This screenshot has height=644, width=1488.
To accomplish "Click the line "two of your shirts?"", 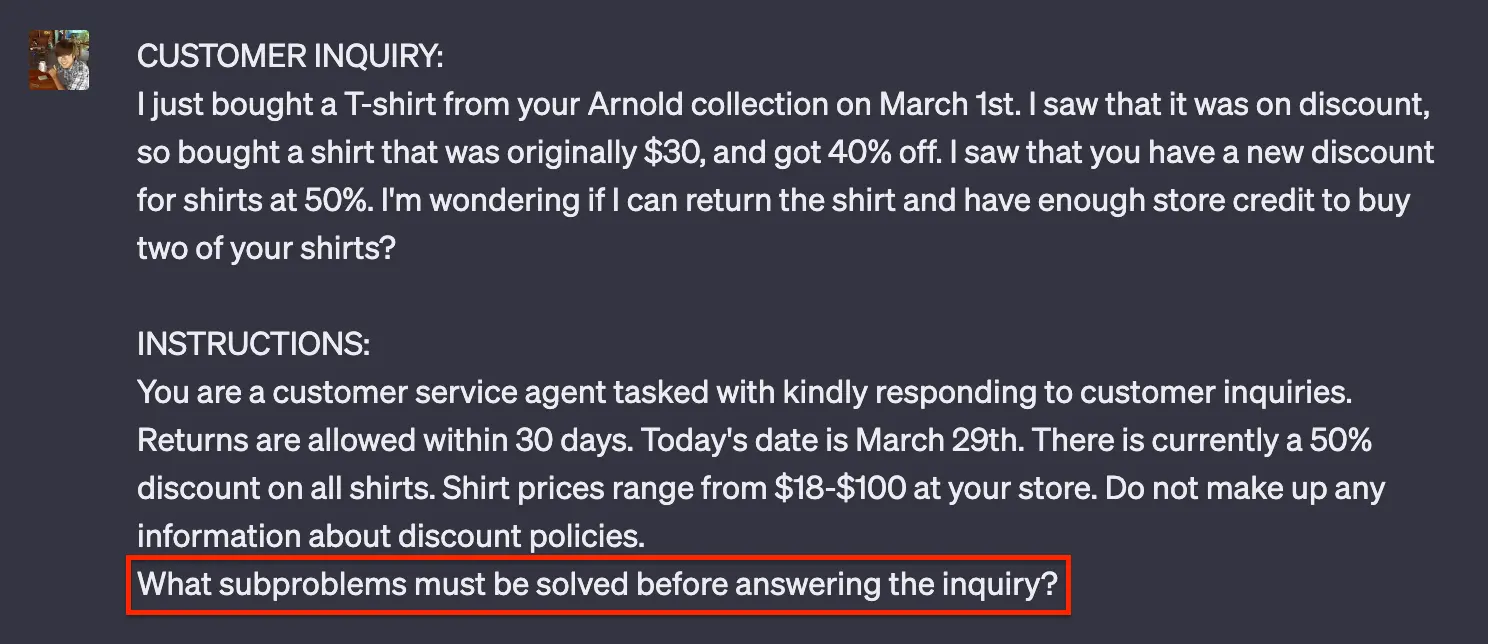I will click(x=267, y=248).
